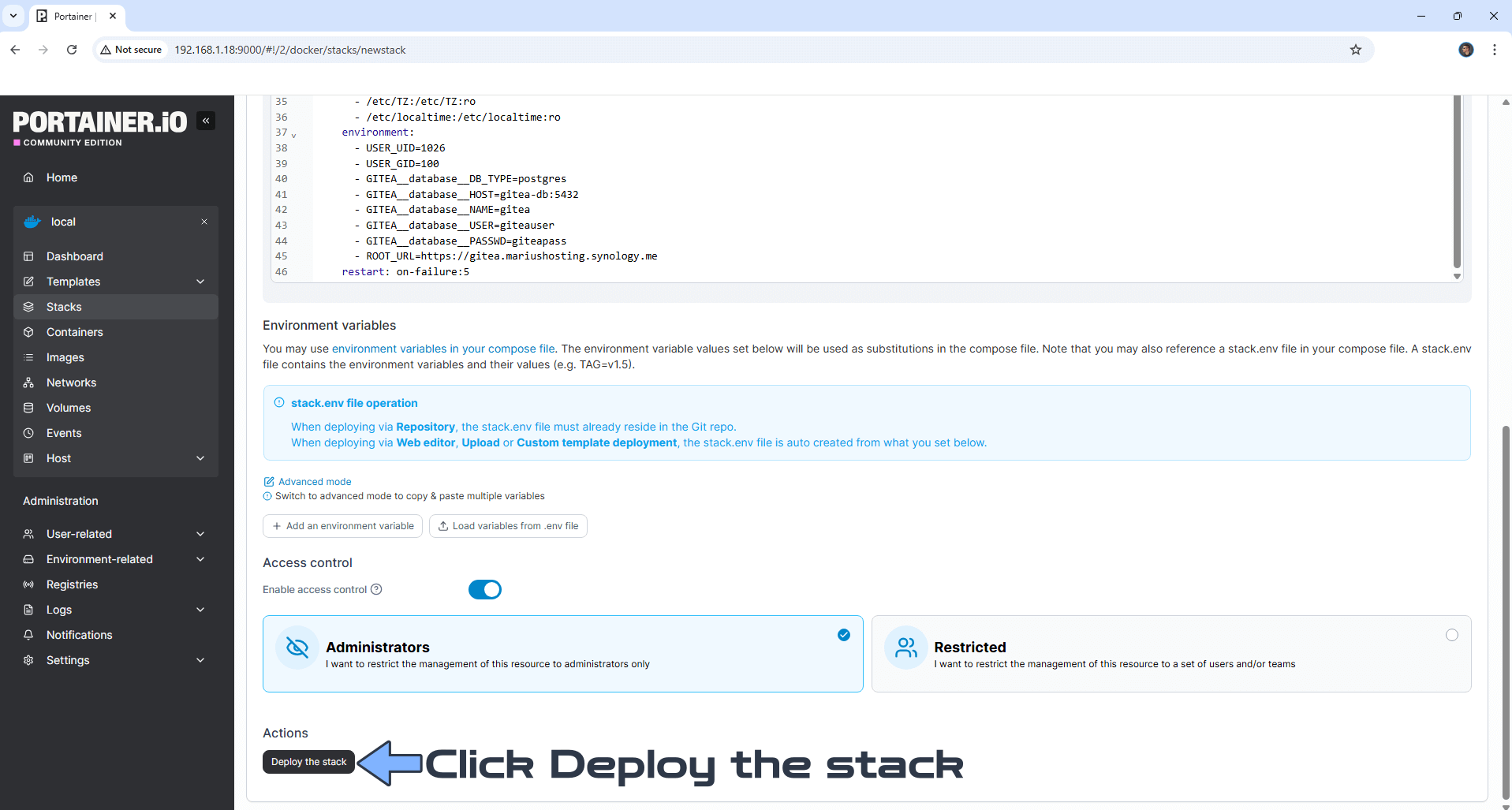
Task: Disable the Enable access control toggle
Action: point(484,589)
